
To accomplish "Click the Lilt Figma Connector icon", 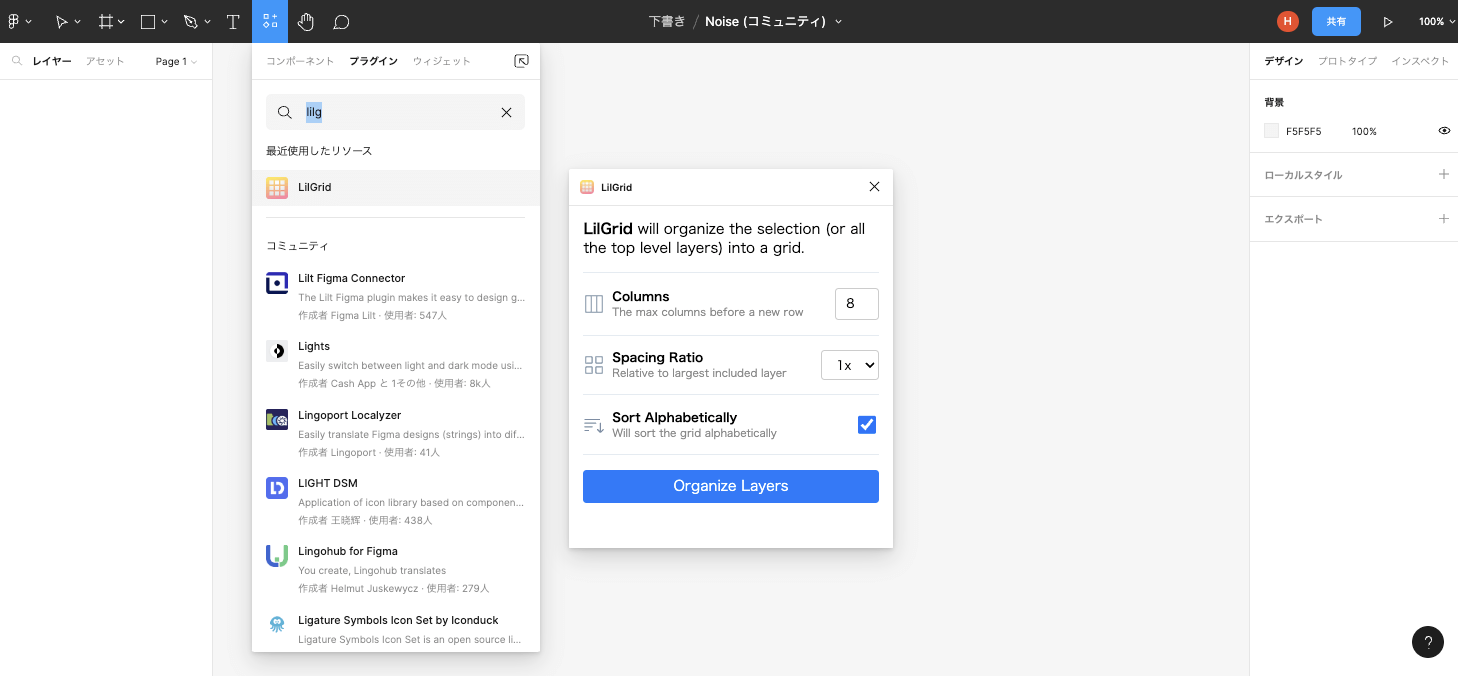I will (x=277, y=283).
